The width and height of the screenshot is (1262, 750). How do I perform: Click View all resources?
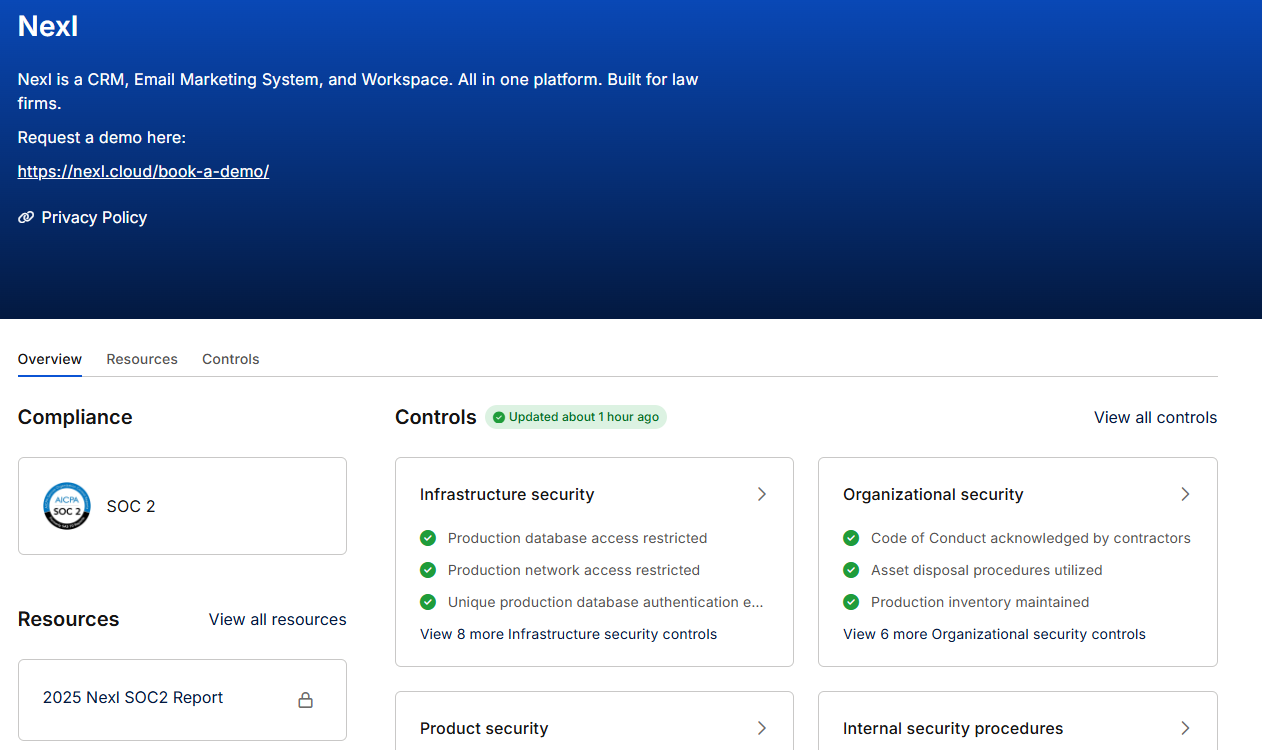(x=277, y=619)
